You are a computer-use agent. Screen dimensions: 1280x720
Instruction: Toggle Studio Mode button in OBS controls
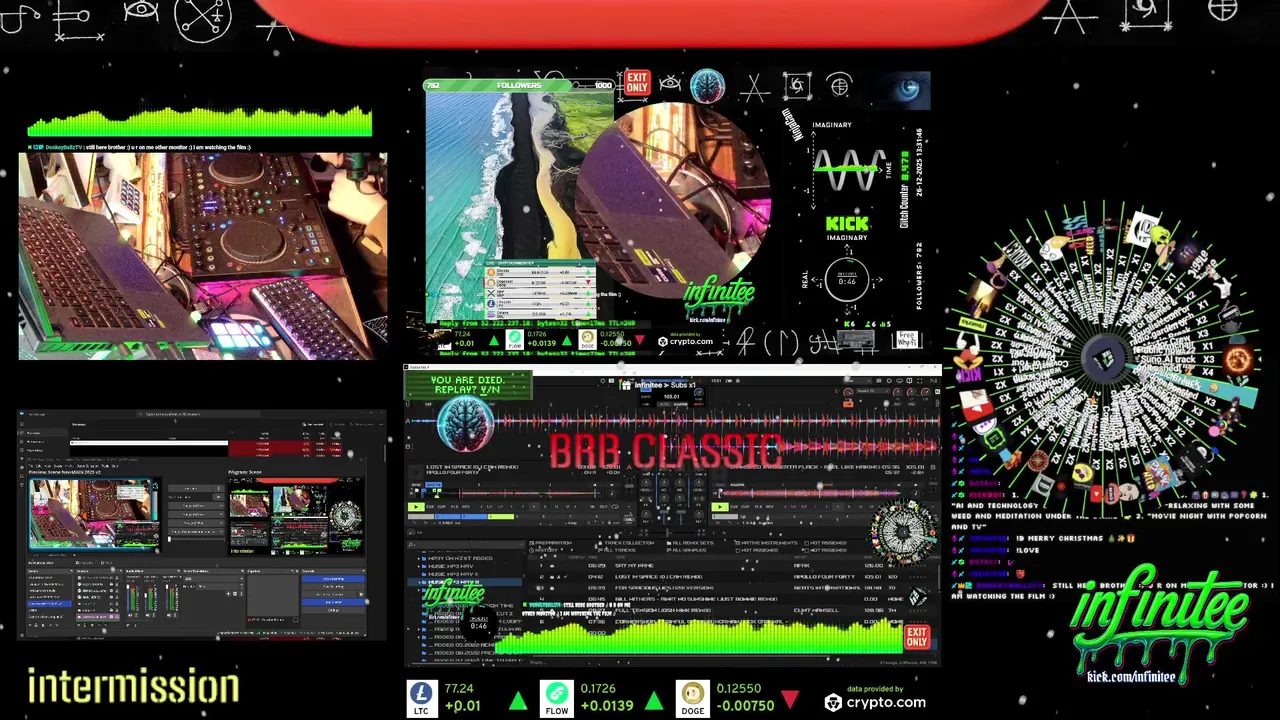pos(333,602)
